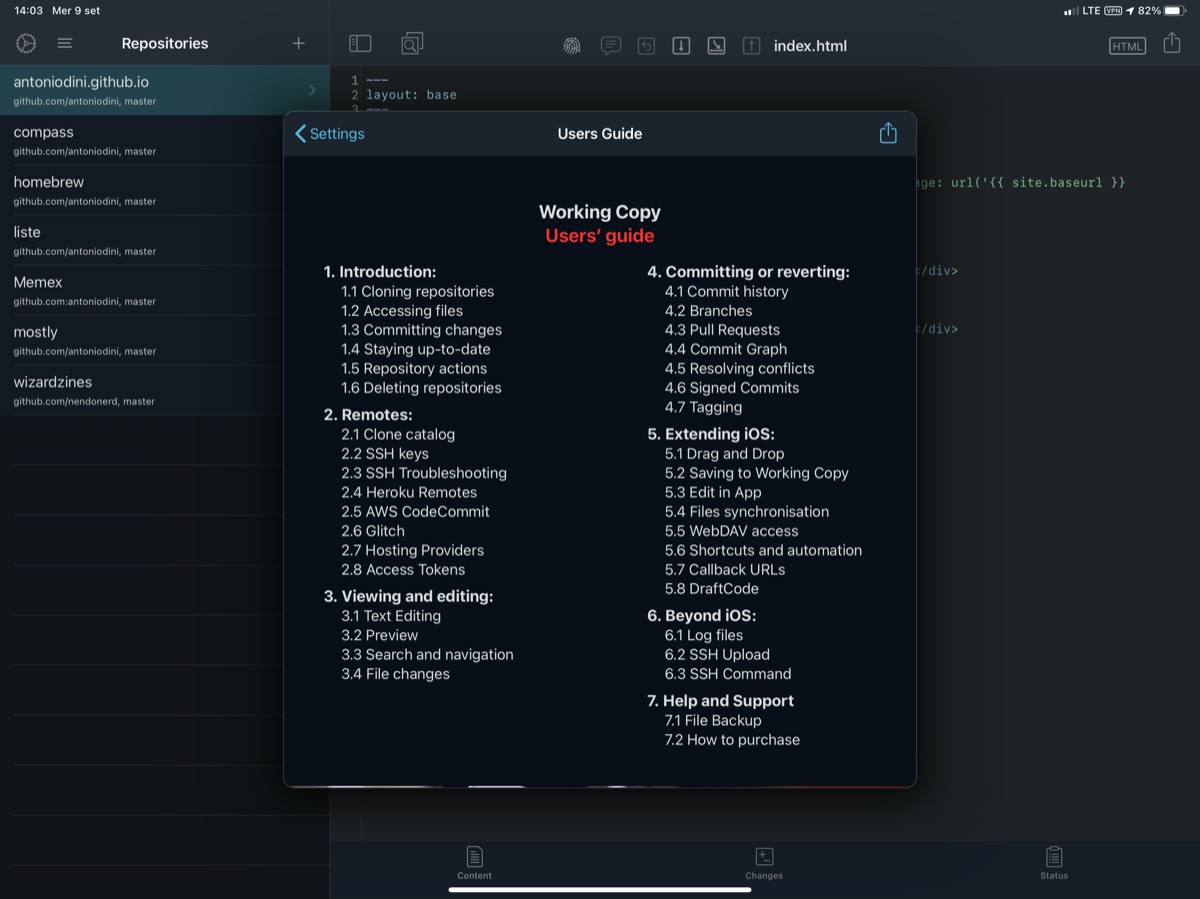Select the HTML syntax mode badge
This screenshot has height=899, width=1200.
point(1127,46)
